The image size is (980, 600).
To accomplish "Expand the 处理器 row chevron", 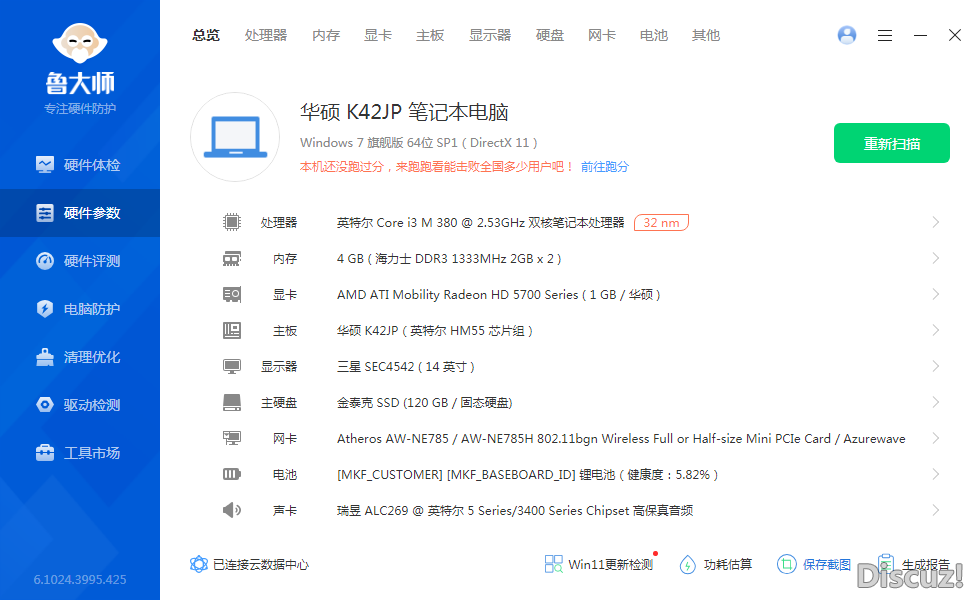I will tap(936, 222).
